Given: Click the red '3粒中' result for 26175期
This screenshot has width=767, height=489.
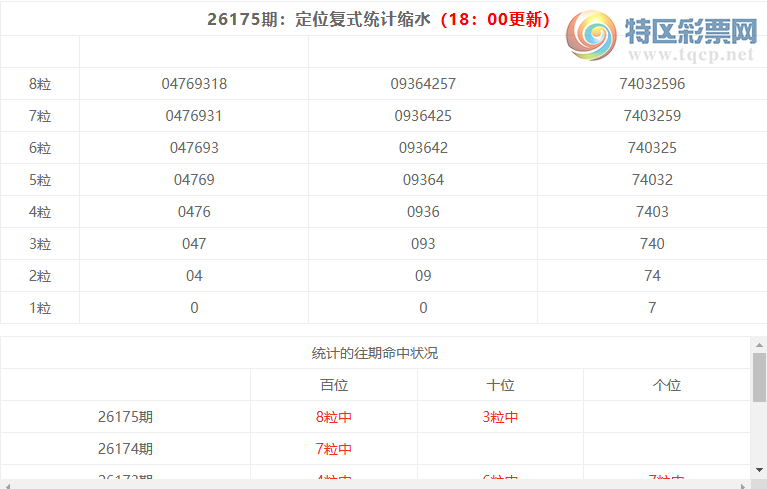Looking at the screenshot, I should 500,417.
